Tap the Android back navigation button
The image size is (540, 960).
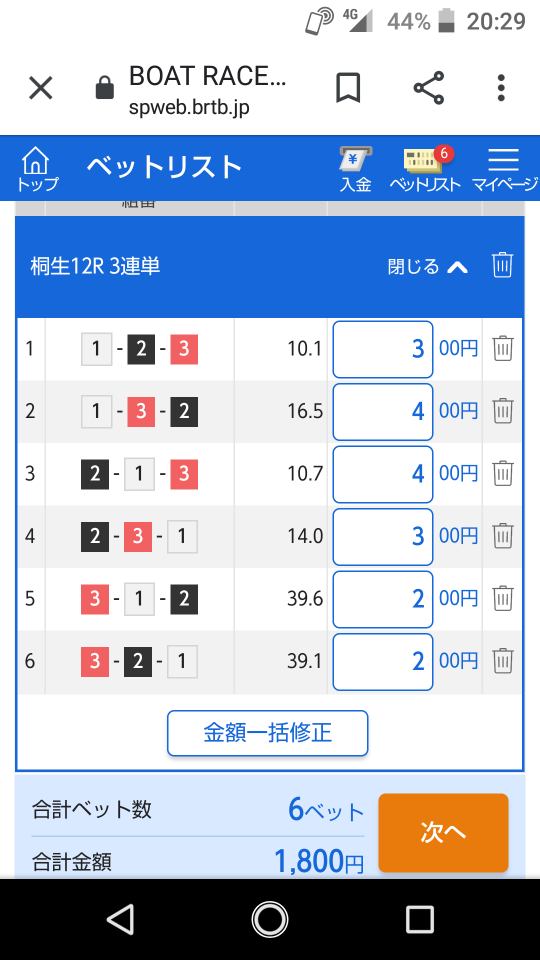pyautogui.click(x=119, y=920)
